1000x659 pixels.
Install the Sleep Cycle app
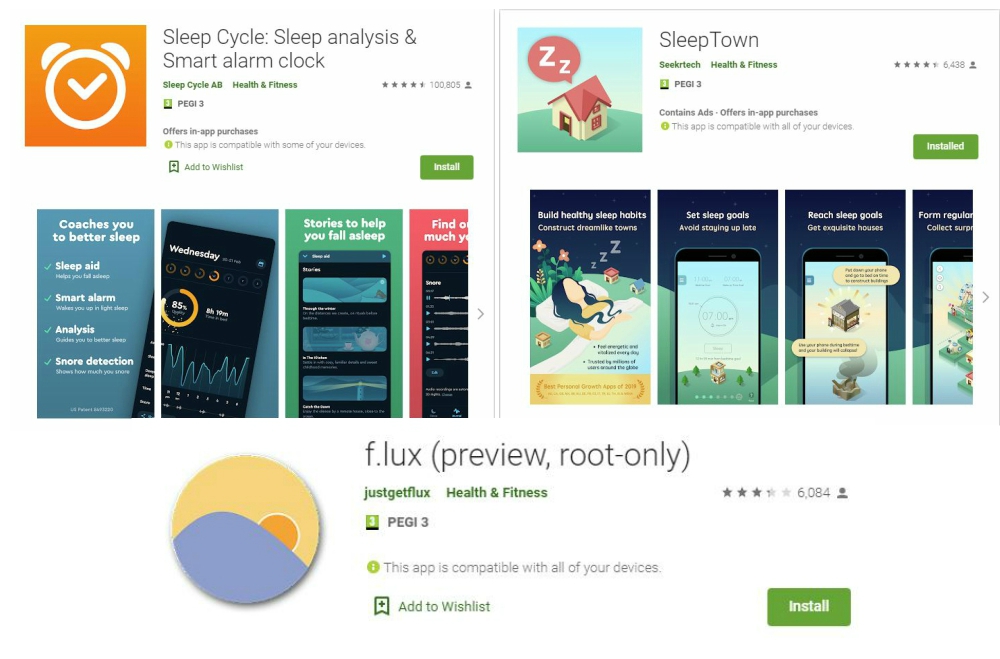tap(446, 167)
